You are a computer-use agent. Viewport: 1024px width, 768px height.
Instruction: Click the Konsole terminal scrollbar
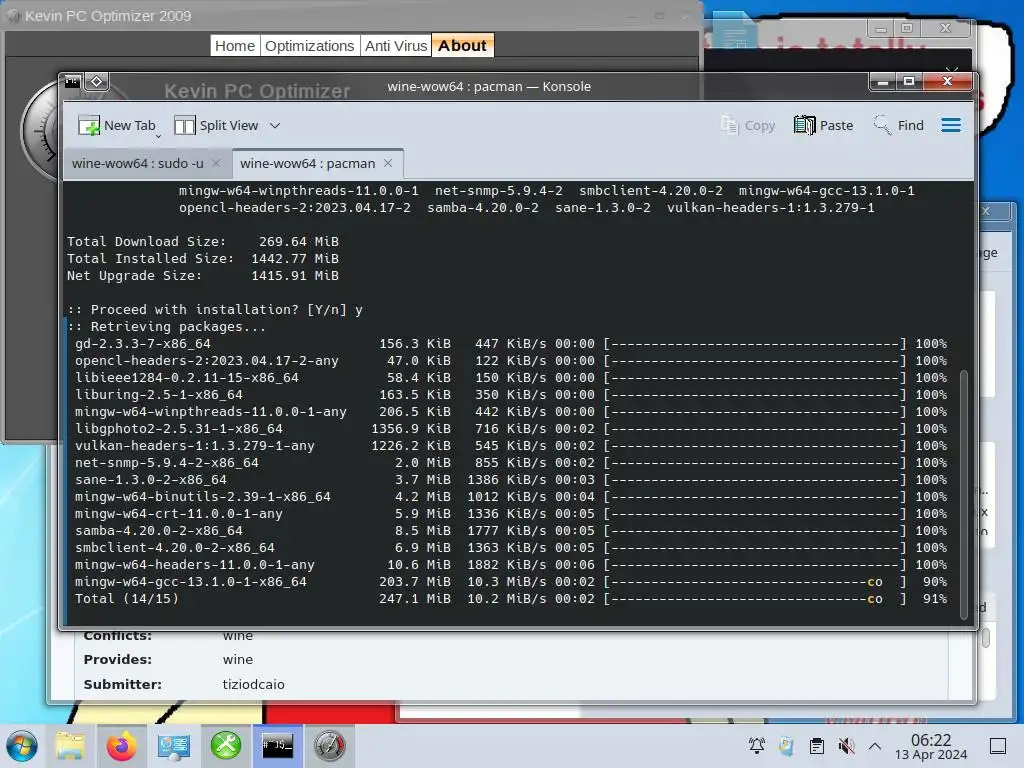pos(964,494)
